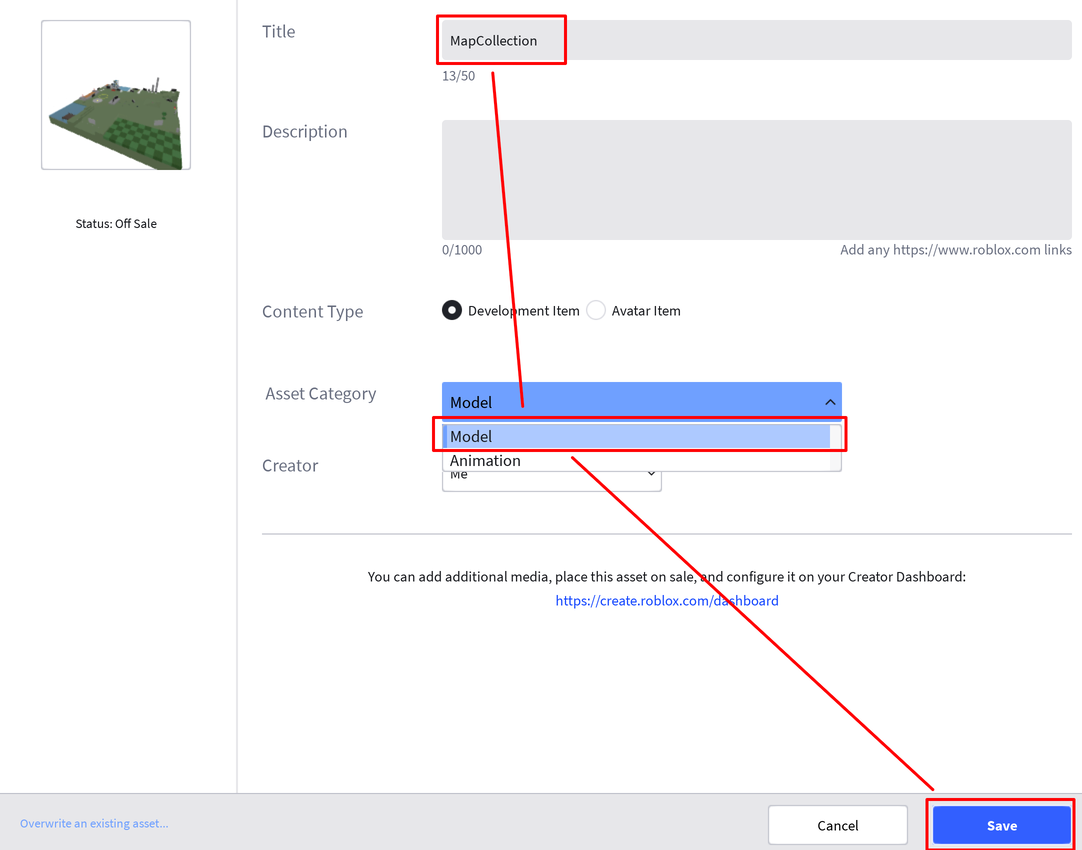Click the Creator dropdown arrow
This screenshot has height=850, width=1082.
tap(652, 475)
